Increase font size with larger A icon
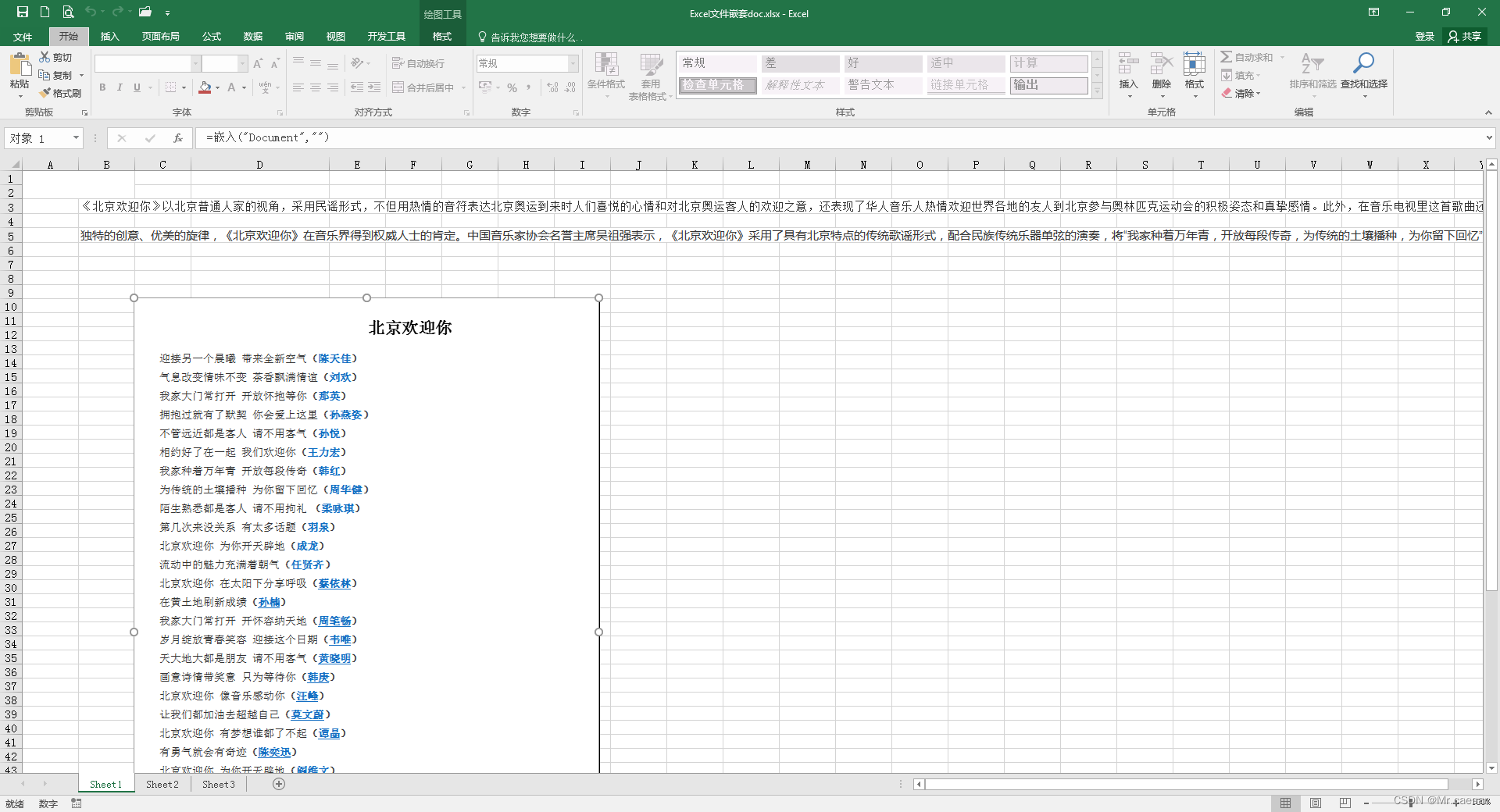Image resolution: width=1500 pixels, height=812 pixels. (258, 63)
